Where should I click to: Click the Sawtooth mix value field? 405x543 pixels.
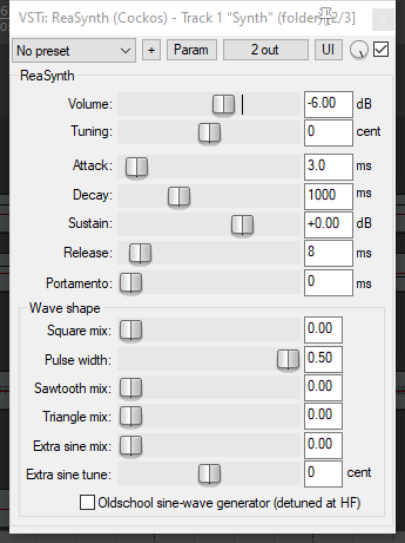tap(323, 388)
